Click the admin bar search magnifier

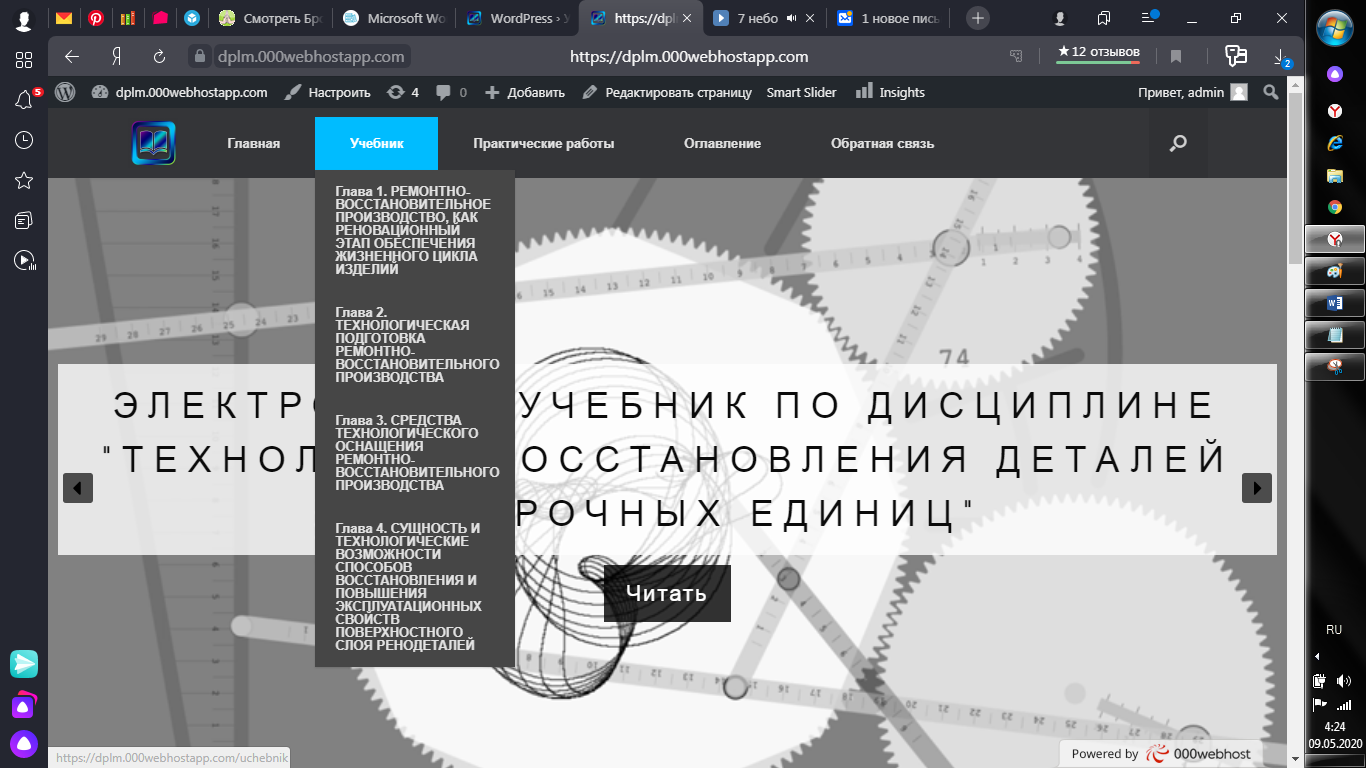(x=1271, y=92)
